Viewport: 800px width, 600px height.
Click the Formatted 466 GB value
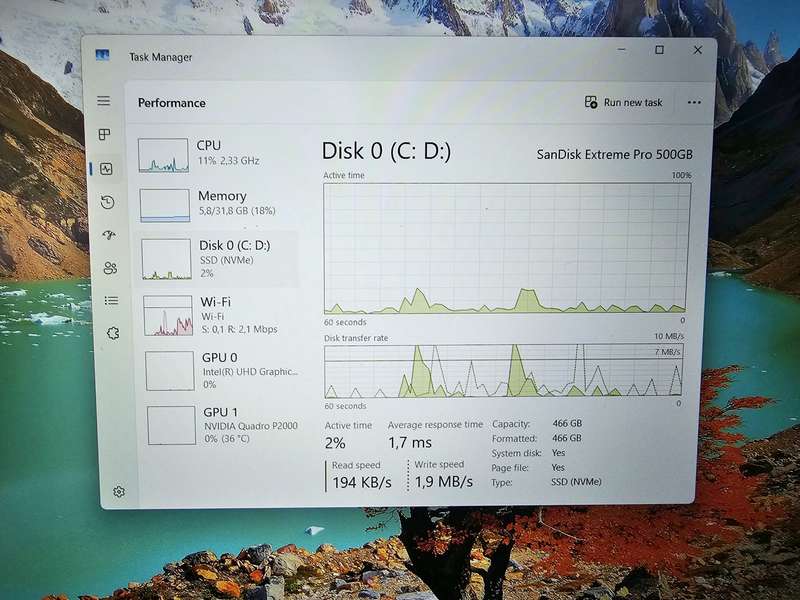point(566,438)
